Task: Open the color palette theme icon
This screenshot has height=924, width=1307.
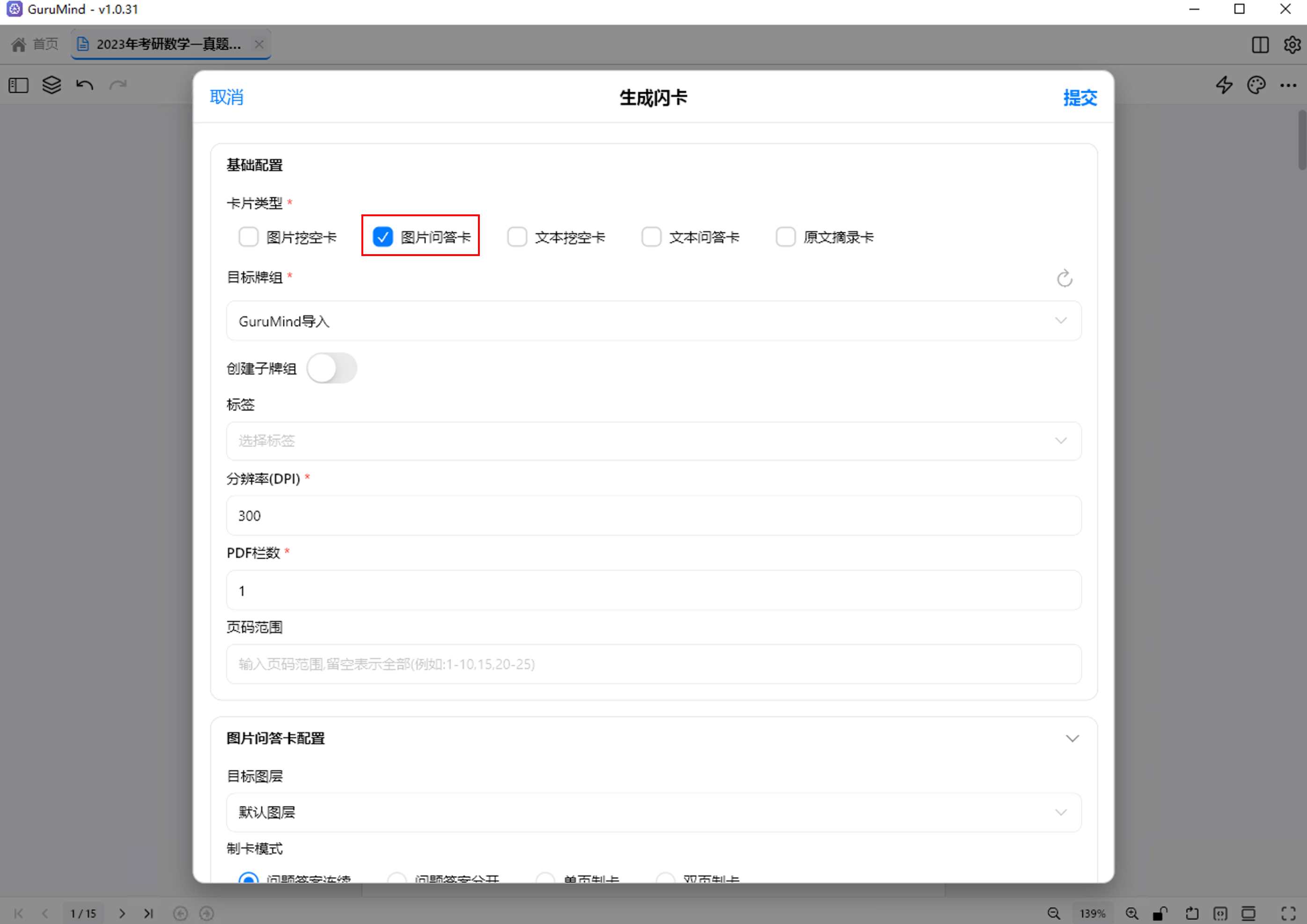Action: (1256, 85)
